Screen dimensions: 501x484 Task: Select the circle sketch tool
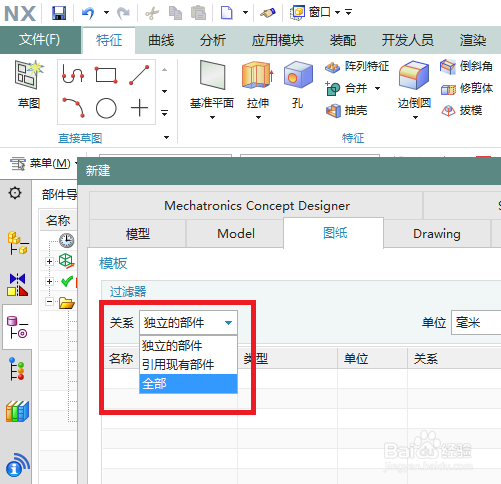click(106, 108)
